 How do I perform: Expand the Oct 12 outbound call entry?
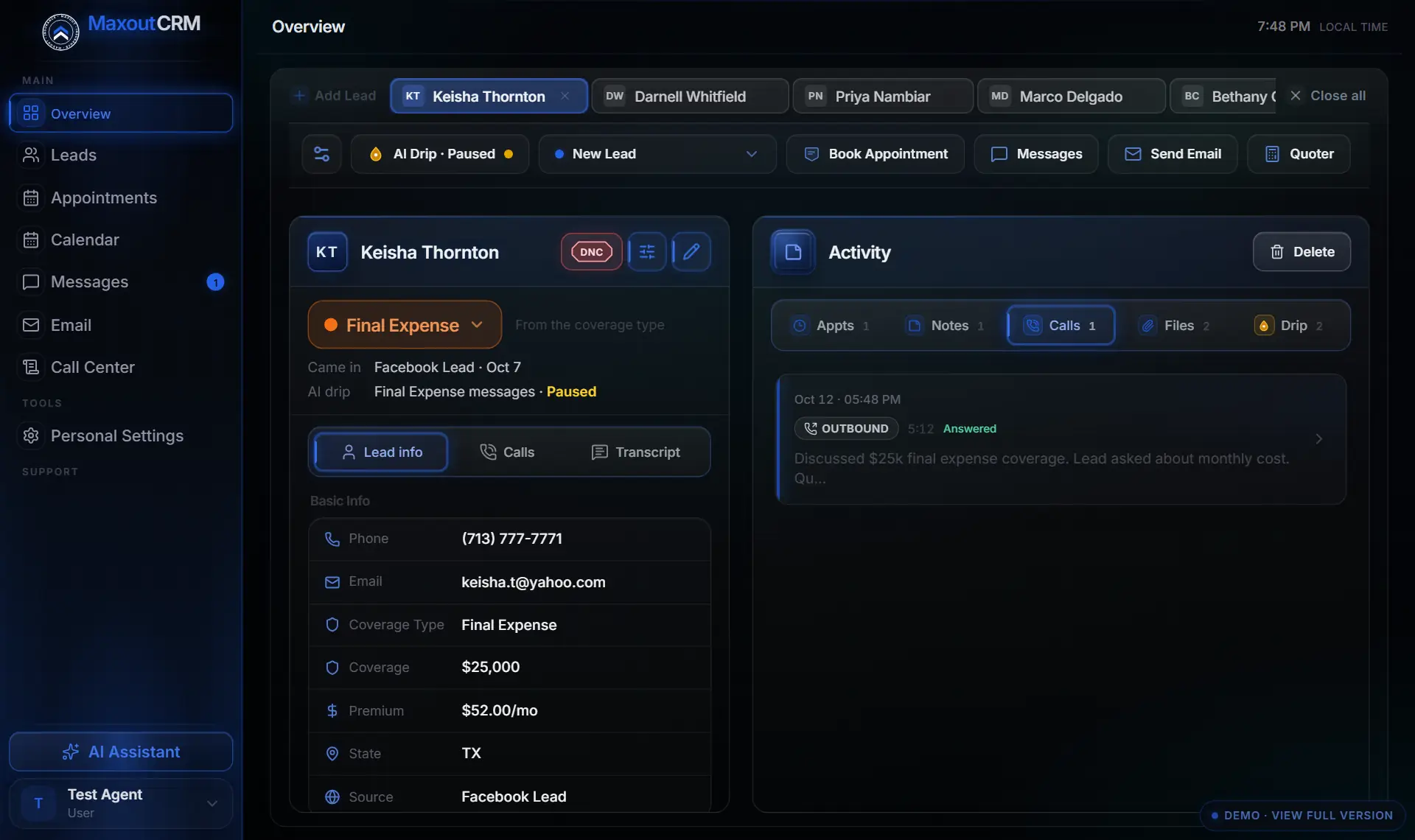click(1061, 439)
